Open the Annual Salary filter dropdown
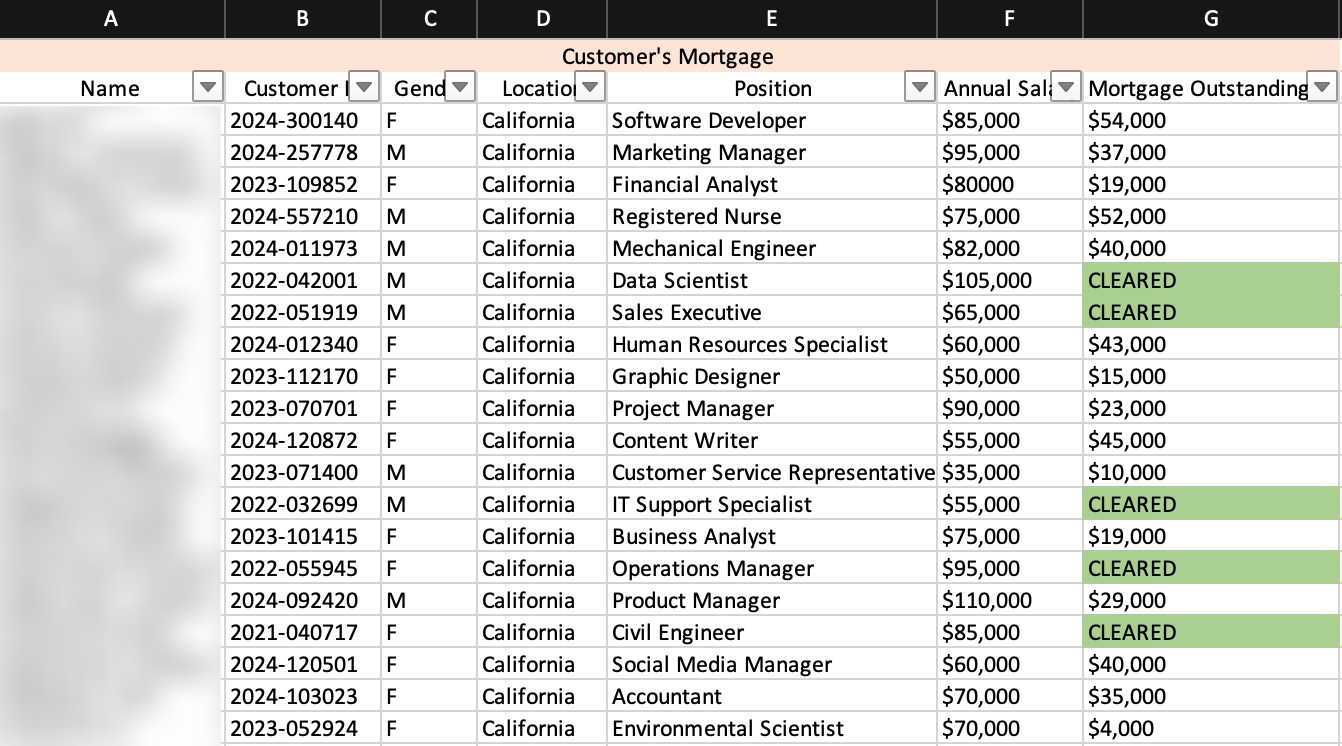This screenshot has height=746, width=1342. tap(1067, 88)
